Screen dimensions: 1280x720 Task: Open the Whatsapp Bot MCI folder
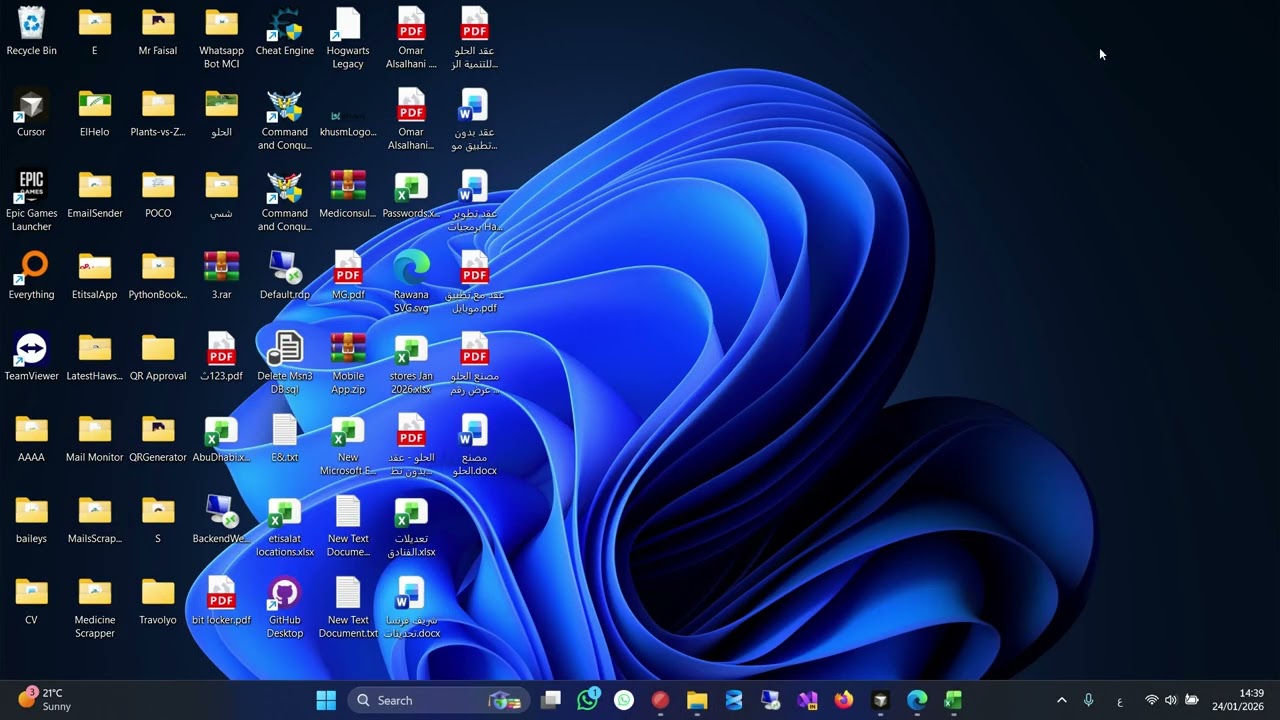[x=221, y=38]
